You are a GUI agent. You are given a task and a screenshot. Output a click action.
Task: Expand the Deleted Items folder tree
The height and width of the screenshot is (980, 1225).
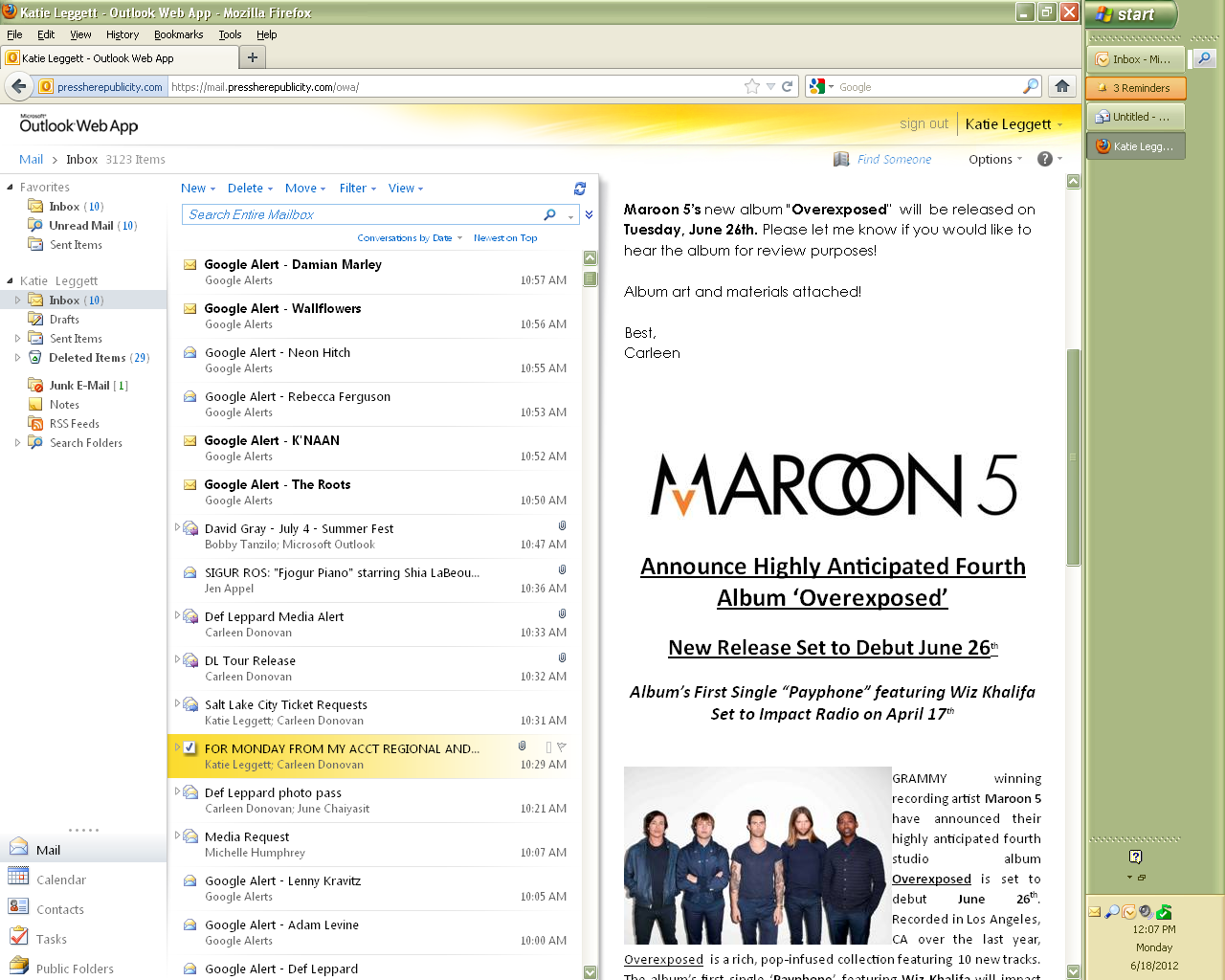[17, 357]
